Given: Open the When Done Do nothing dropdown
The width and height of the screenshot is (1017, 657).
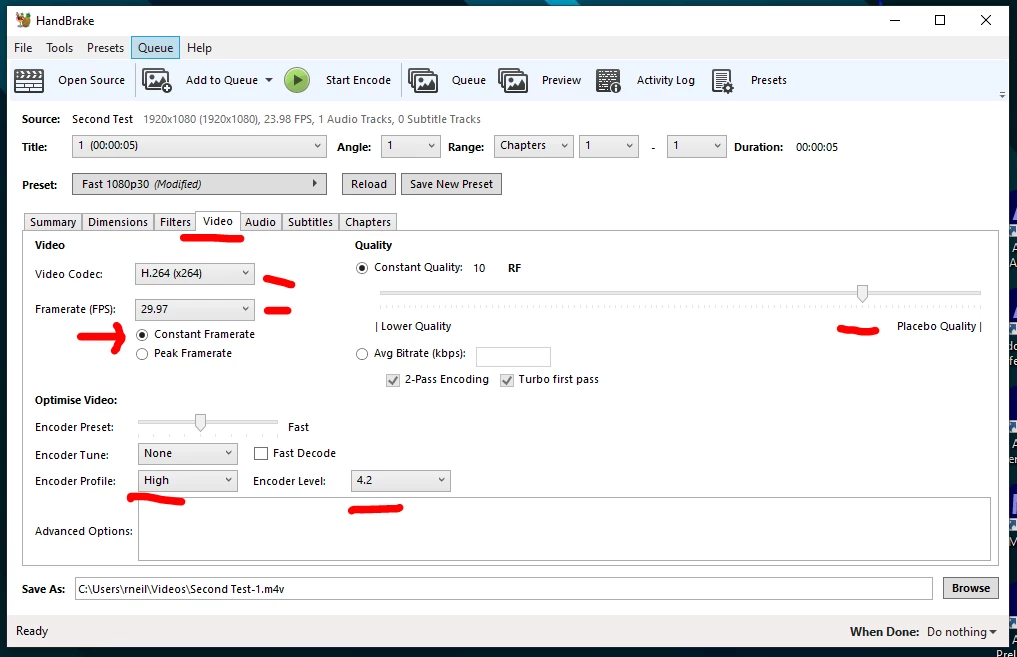Looking at the screenshot, I should [961, 632].
